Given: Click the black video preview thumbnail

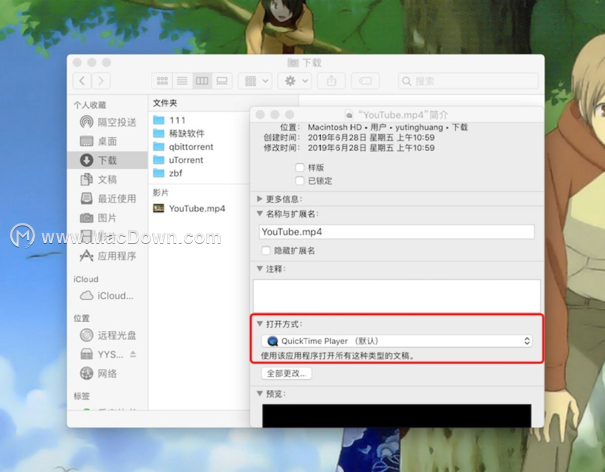Looking at the screenshot, I should (x=397, y=416).
